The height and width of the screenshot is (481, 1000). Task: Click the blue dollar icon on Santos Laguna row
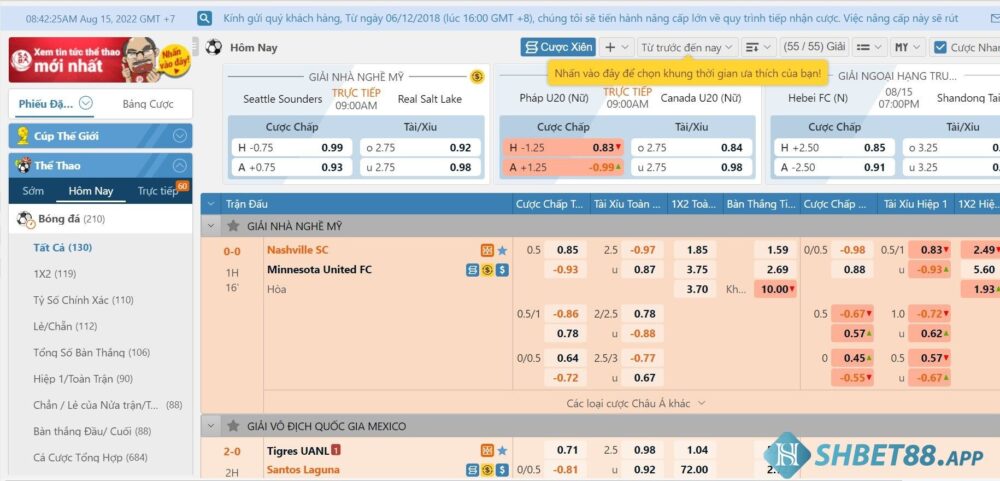point(503,470)
